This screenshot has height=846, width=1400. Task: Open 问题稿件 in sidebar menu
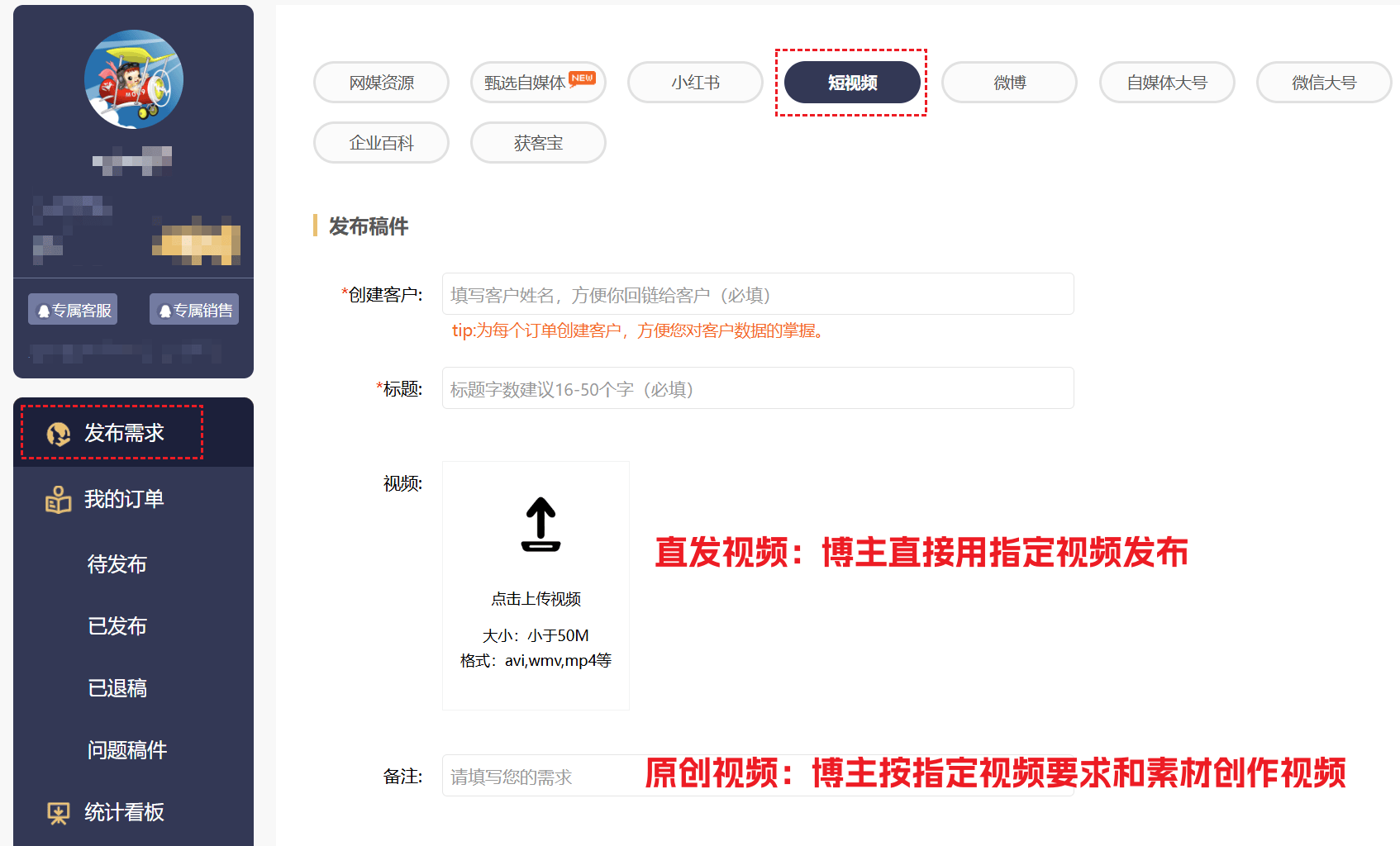click(127, 750)
